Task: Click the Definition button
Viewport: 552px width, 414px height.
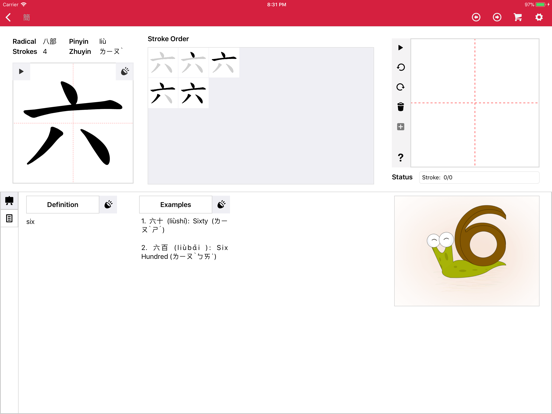Action: pos(63,205)
